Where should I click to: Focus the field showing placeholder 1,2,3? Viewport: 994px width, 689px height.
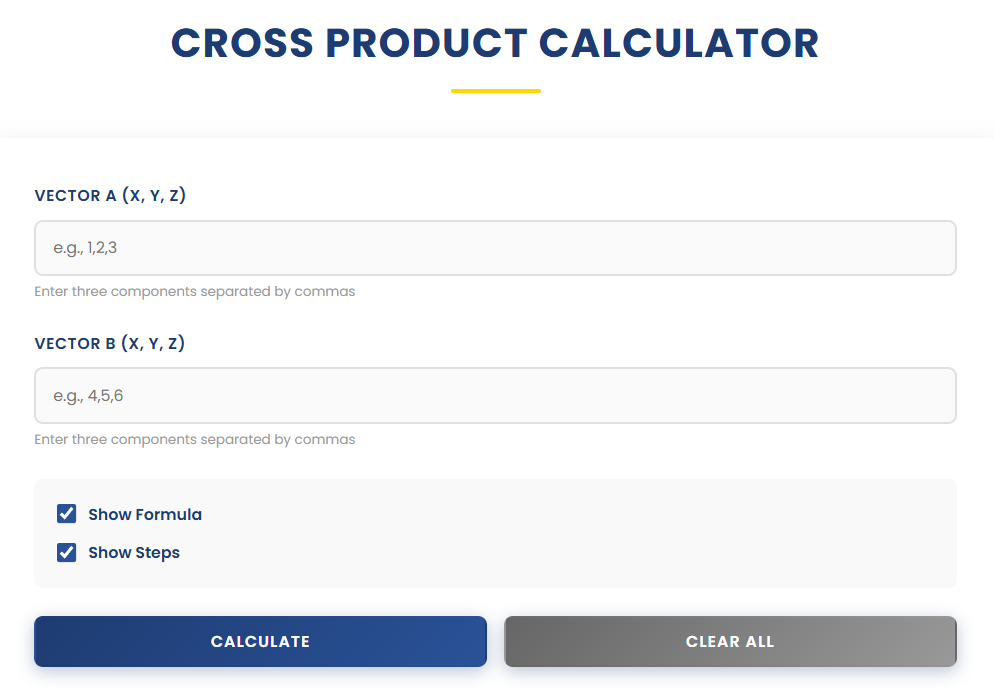pos(495,247)
